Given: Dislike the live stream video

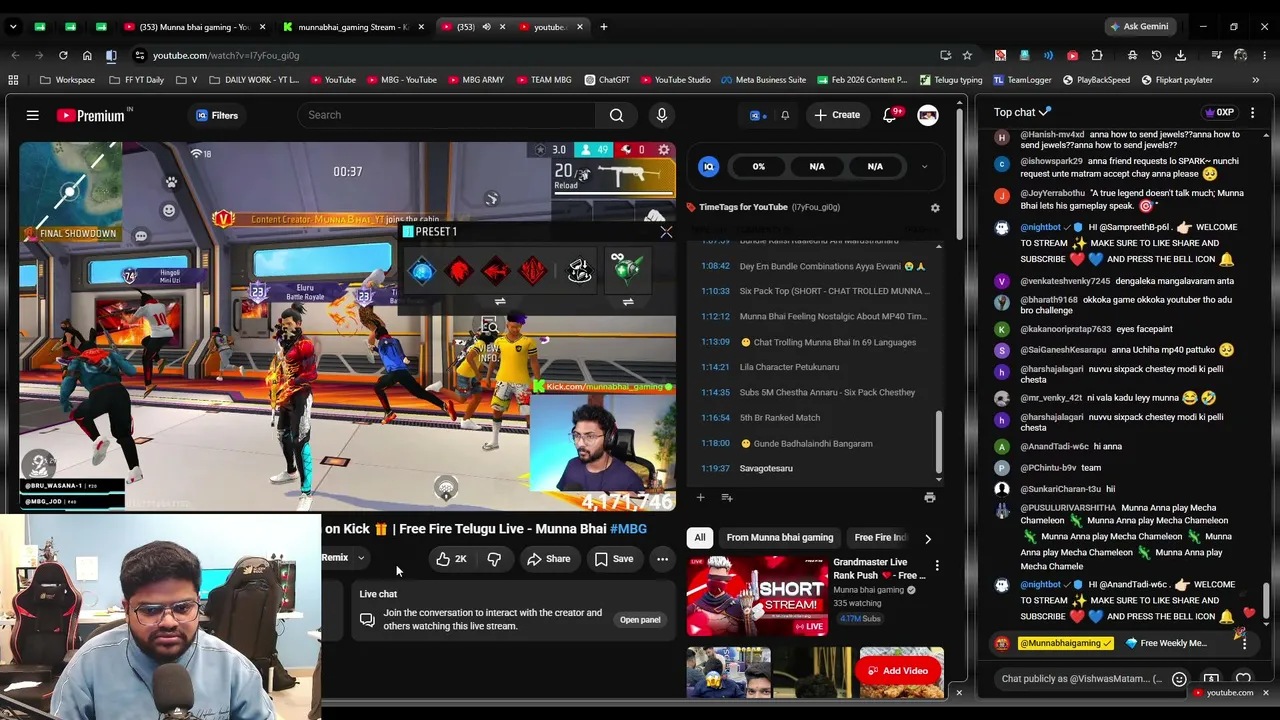Looking at the screenshot, I should (494, 559).
